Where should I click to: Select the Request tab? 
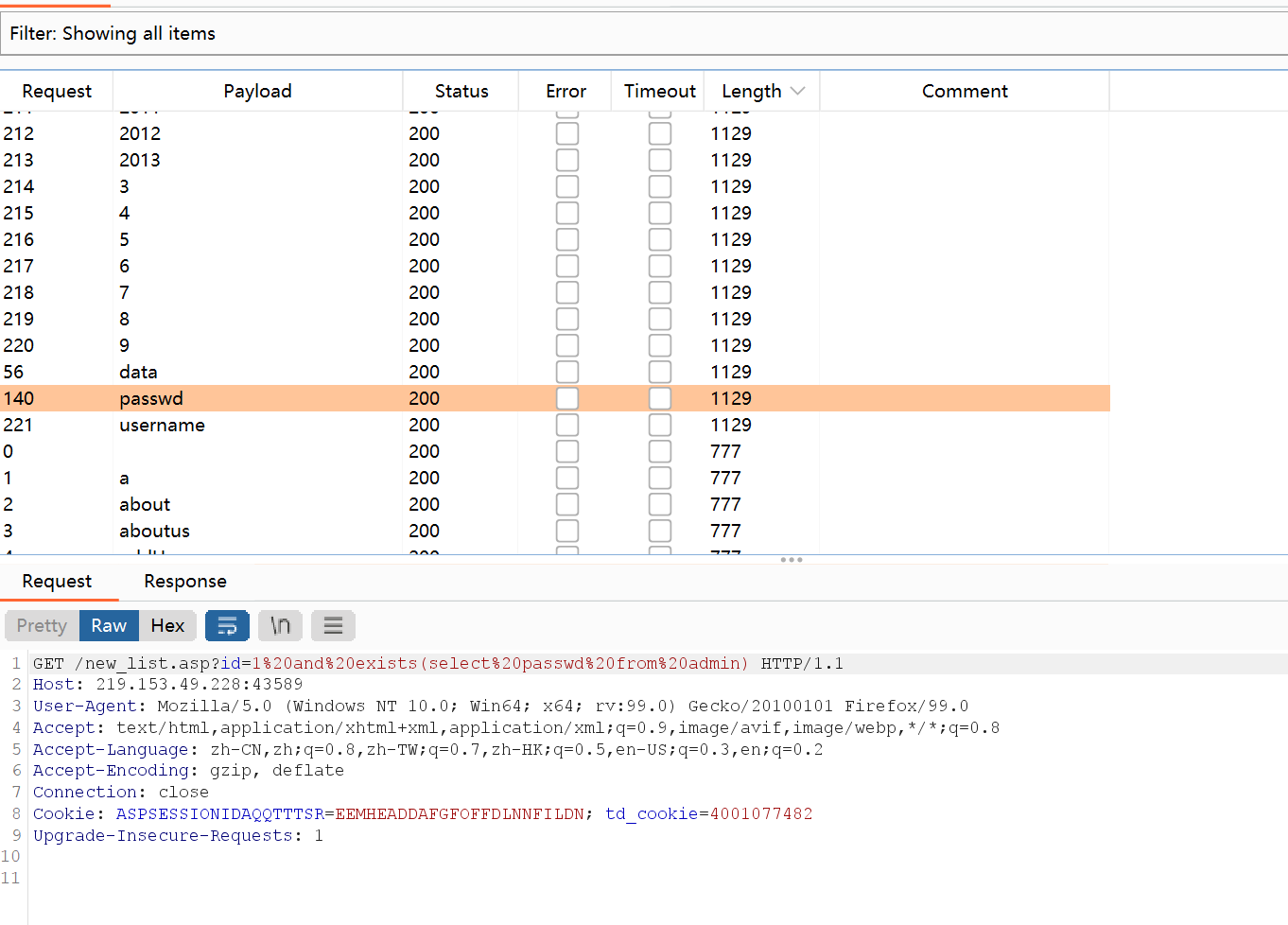pos(57,581)
